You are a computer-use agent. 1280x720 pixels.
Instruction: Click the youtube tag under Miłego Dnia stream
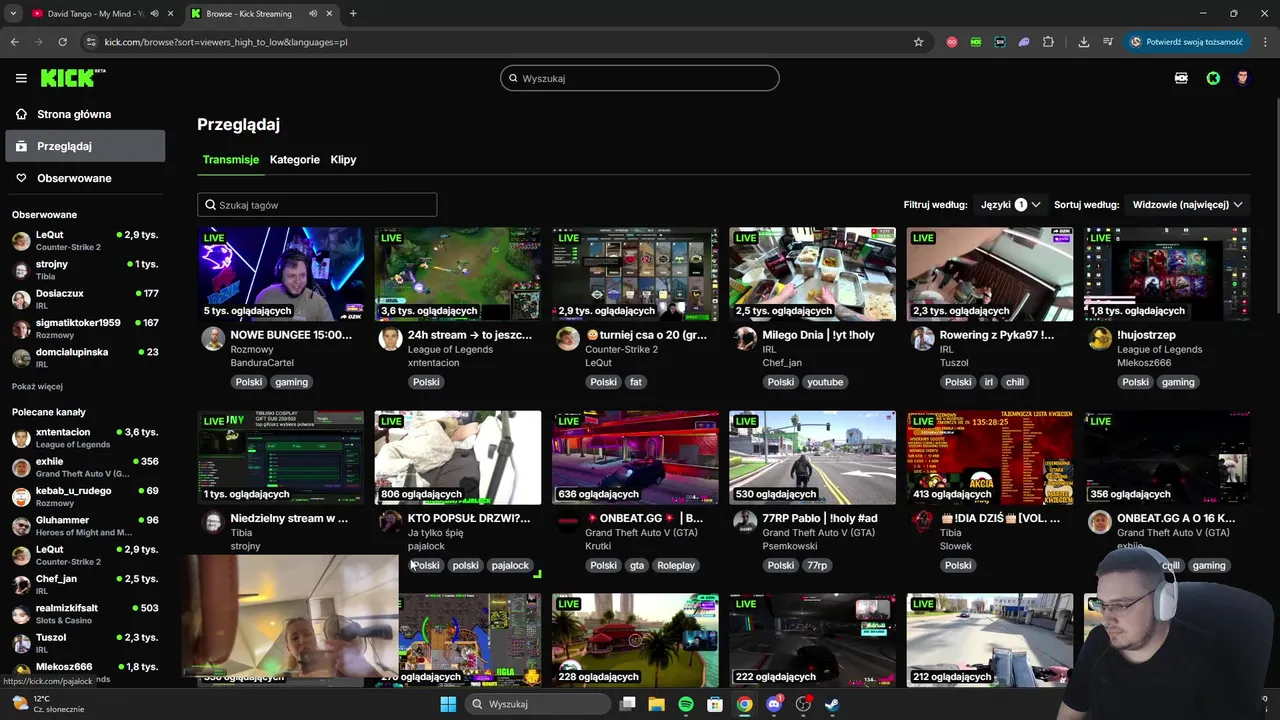[x=825, y=382]
